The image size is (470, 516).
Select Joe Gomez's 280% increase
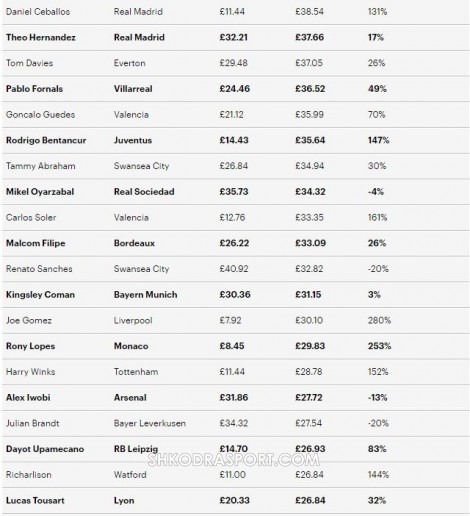click(x=379, y=320)
